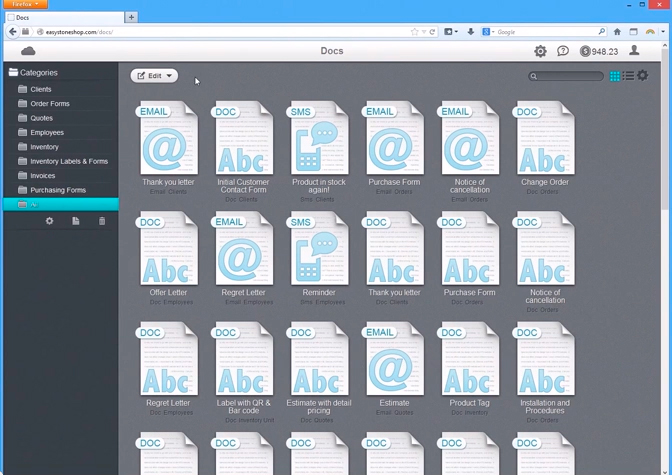Open the view options gear near search
672x475 pixels.
[x=643, y=76]
